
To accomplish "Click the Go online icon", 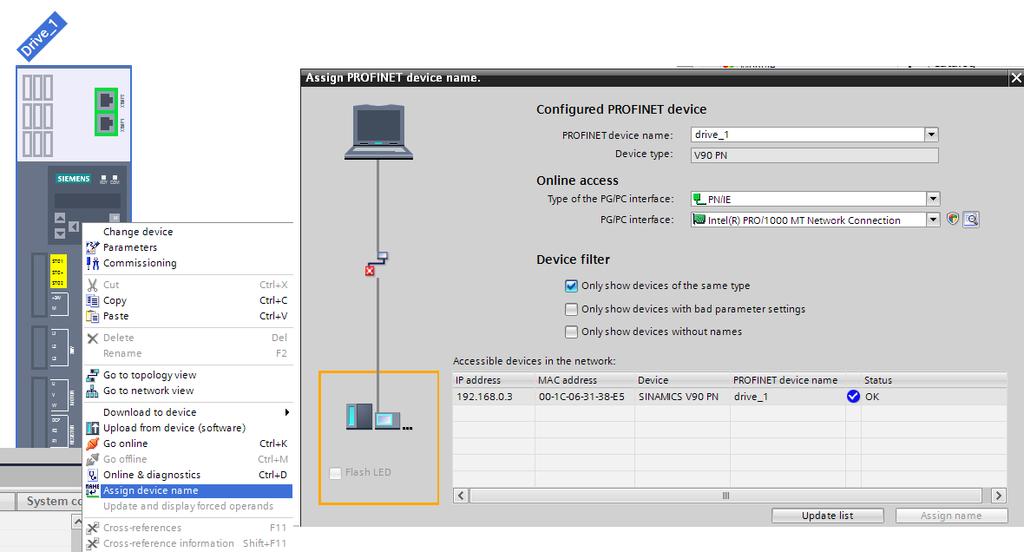I will pos(93,444).
